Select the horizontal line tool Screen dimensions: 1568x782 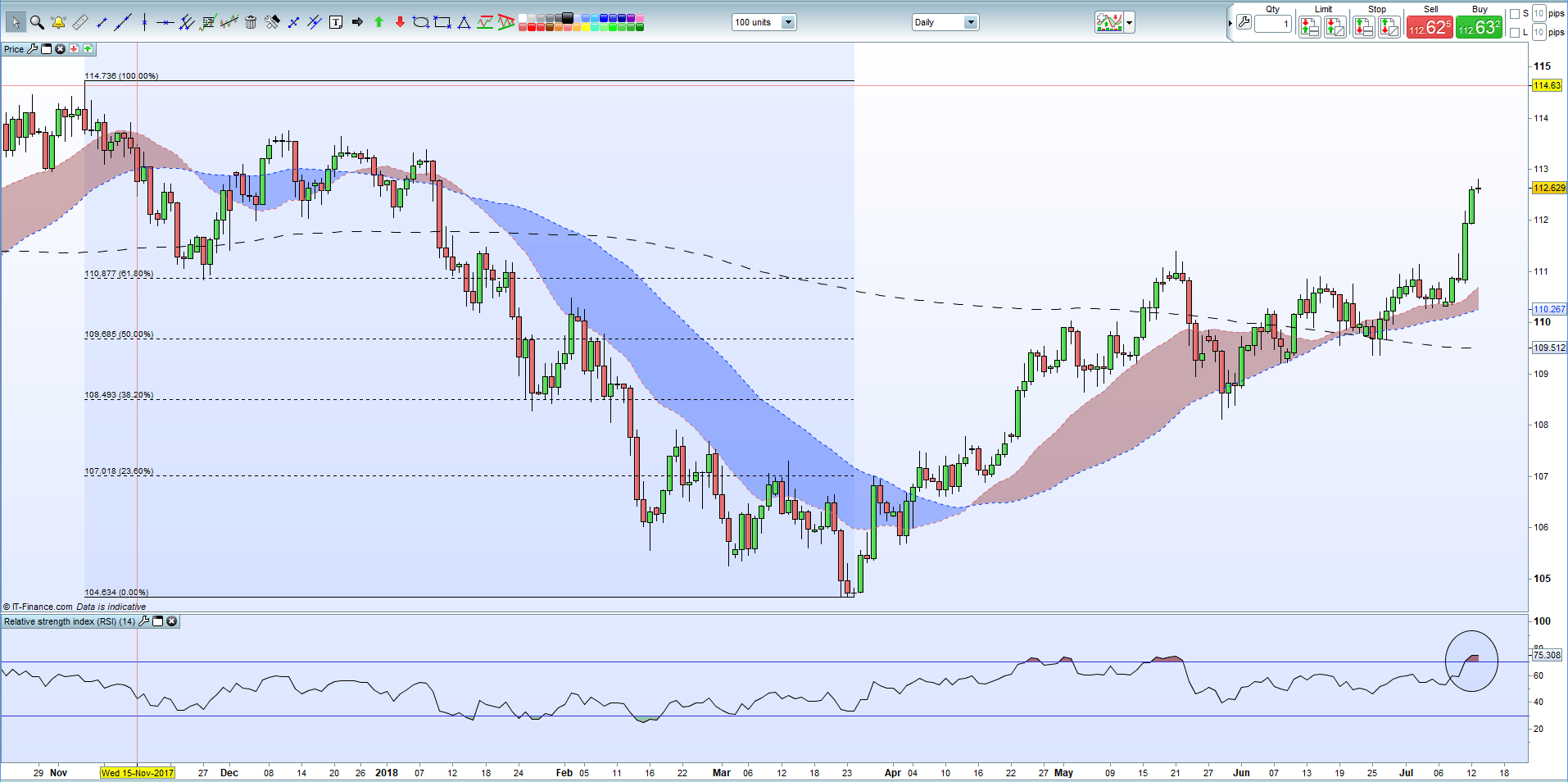tap(165, 22)
